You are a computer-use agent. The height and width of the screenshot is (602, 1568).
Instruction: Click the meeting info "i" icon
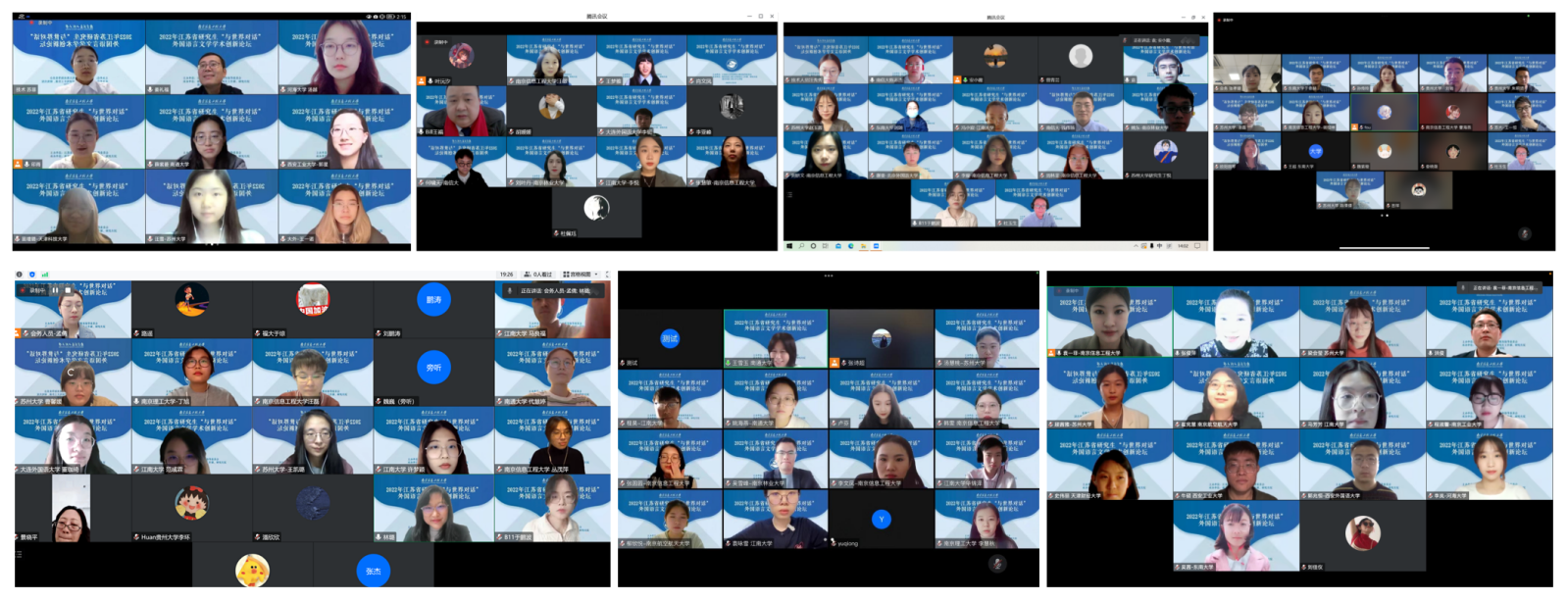(20, 275)
